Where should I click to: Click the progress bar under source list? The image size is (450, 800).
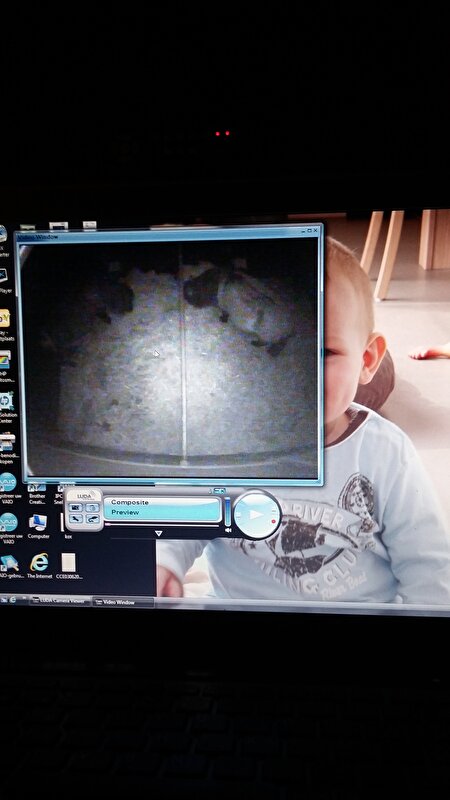tap(162, 524)
